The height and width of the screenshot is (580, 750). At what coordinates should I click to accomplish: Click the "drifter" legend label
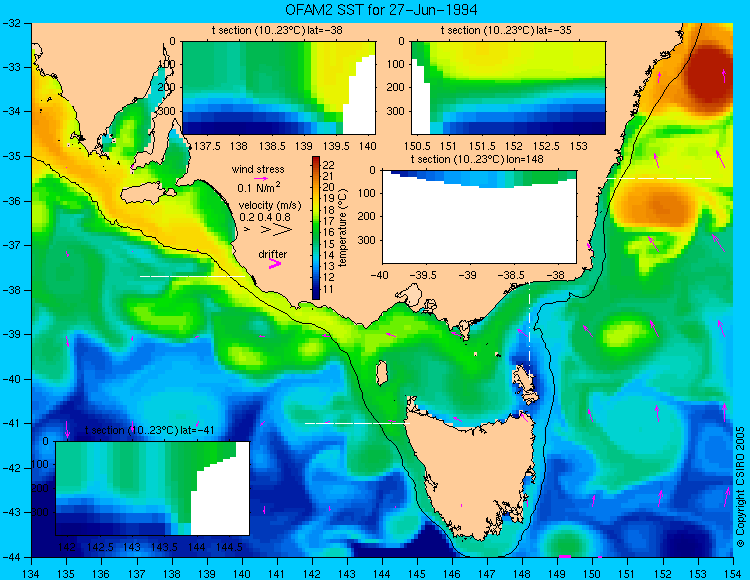273,254
